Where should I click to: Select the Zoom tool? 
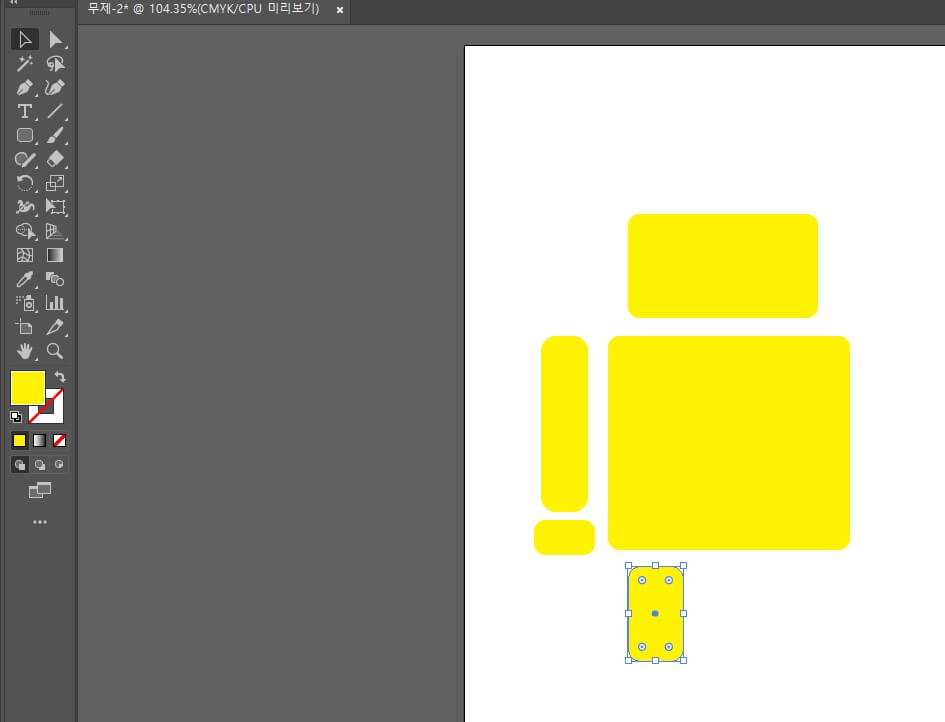(x=55, y=351)
